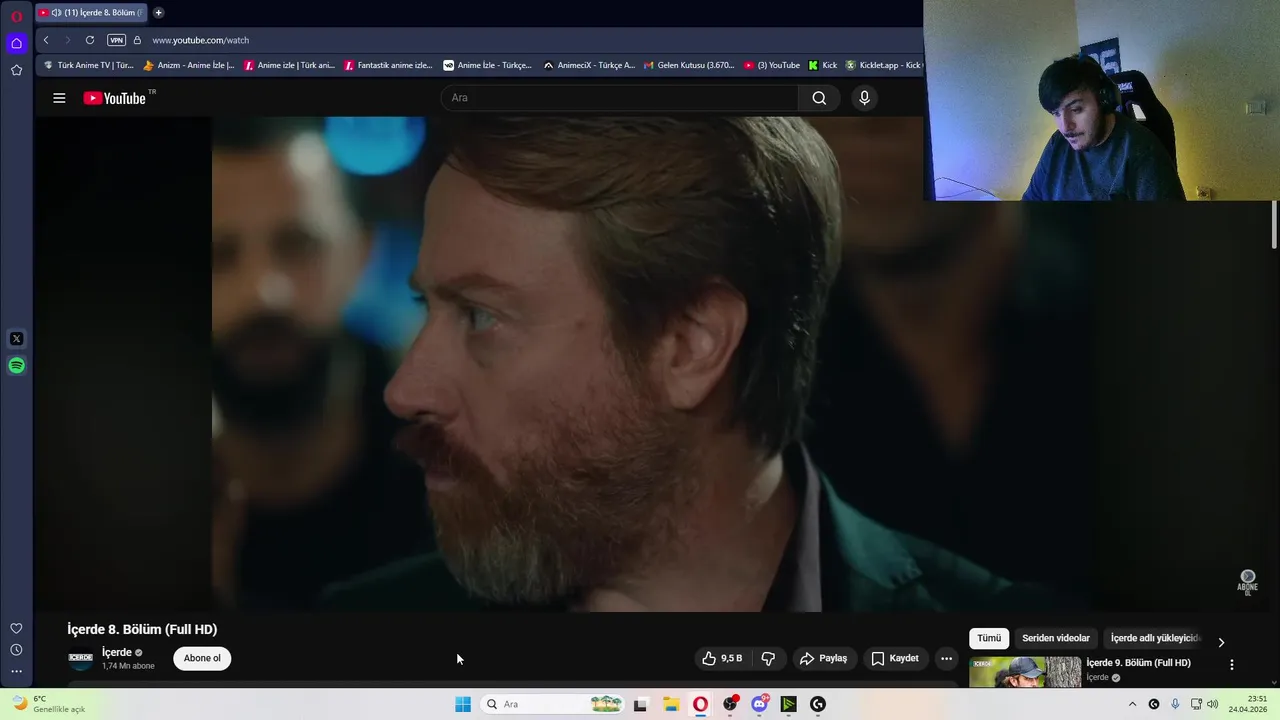Viewport: 1280px width, 720px height.
Task: Dislike the video with thumbs-down icon
Action: [x=768, y=658]
